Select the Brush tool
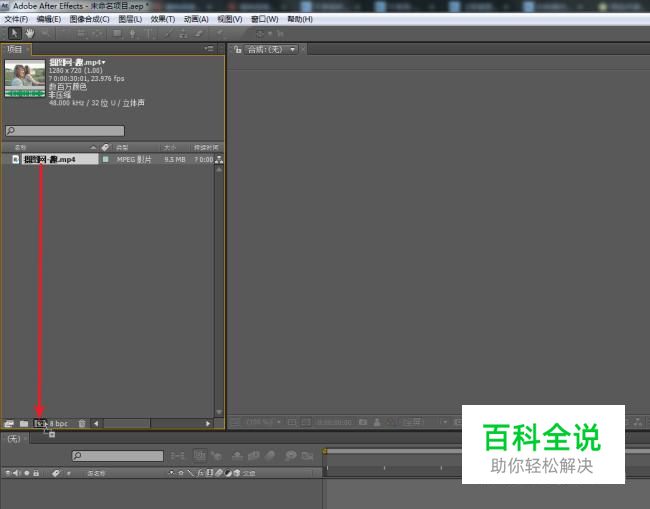The width and height of the screenshot is (650, 509). click(167, 34)
